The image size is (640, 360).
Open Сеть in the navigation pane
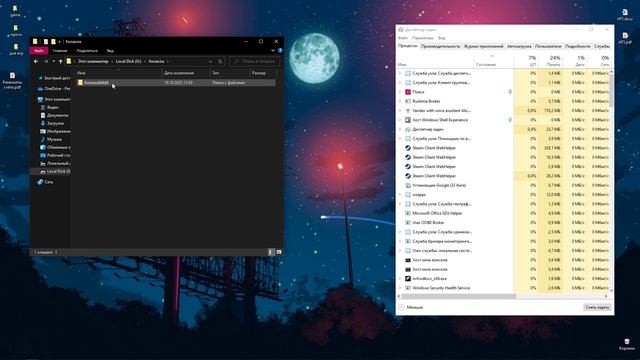click(x=46, y=182)
